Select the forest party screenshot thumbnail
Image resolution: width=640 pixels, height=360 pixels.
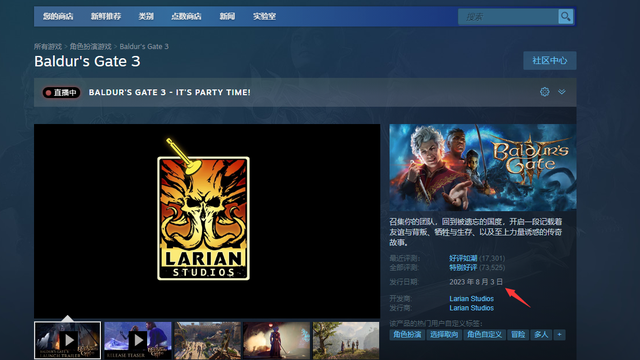pos(346,340)
